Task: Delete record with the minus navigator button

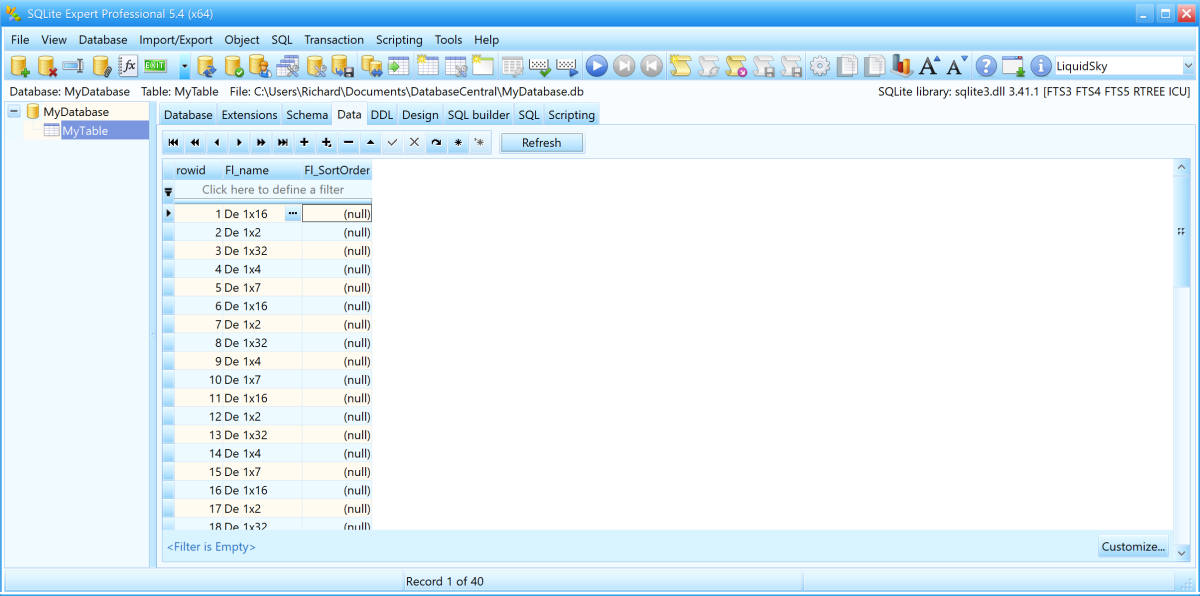Action: (349, 143)
